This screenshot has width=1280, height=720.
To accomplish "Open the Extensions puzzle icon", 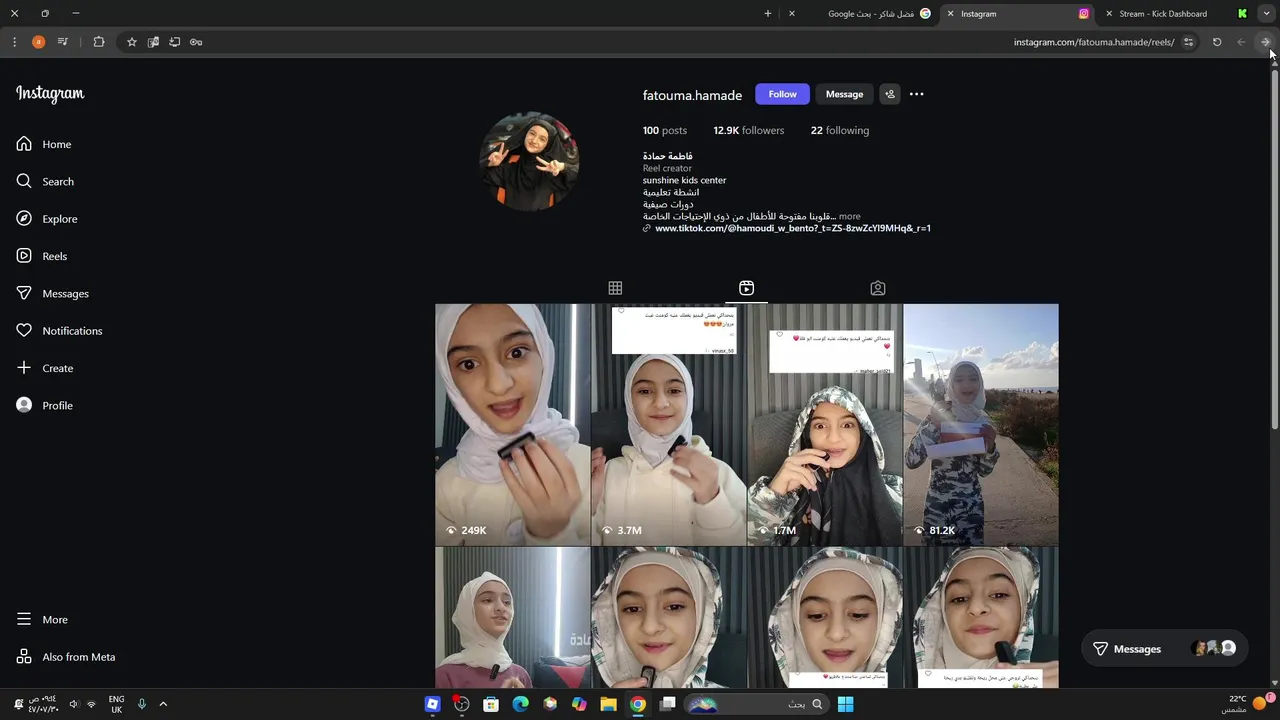I will coord(99,42).
